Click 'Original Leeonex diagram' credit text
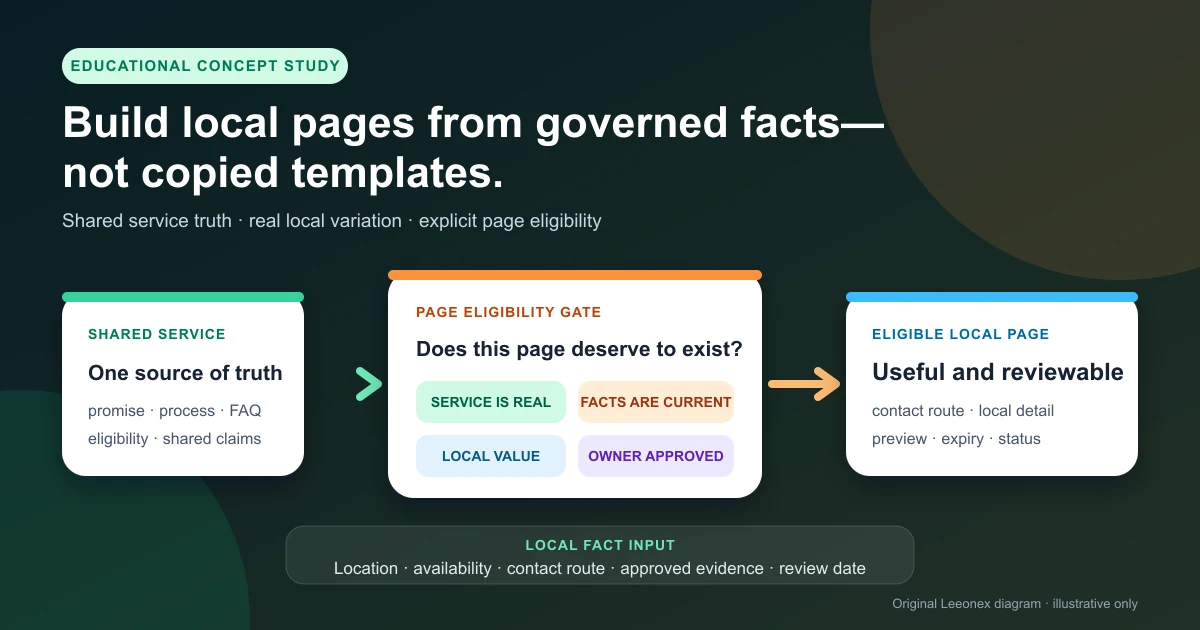The image size is (1200, 630). [x=968, y=603]
